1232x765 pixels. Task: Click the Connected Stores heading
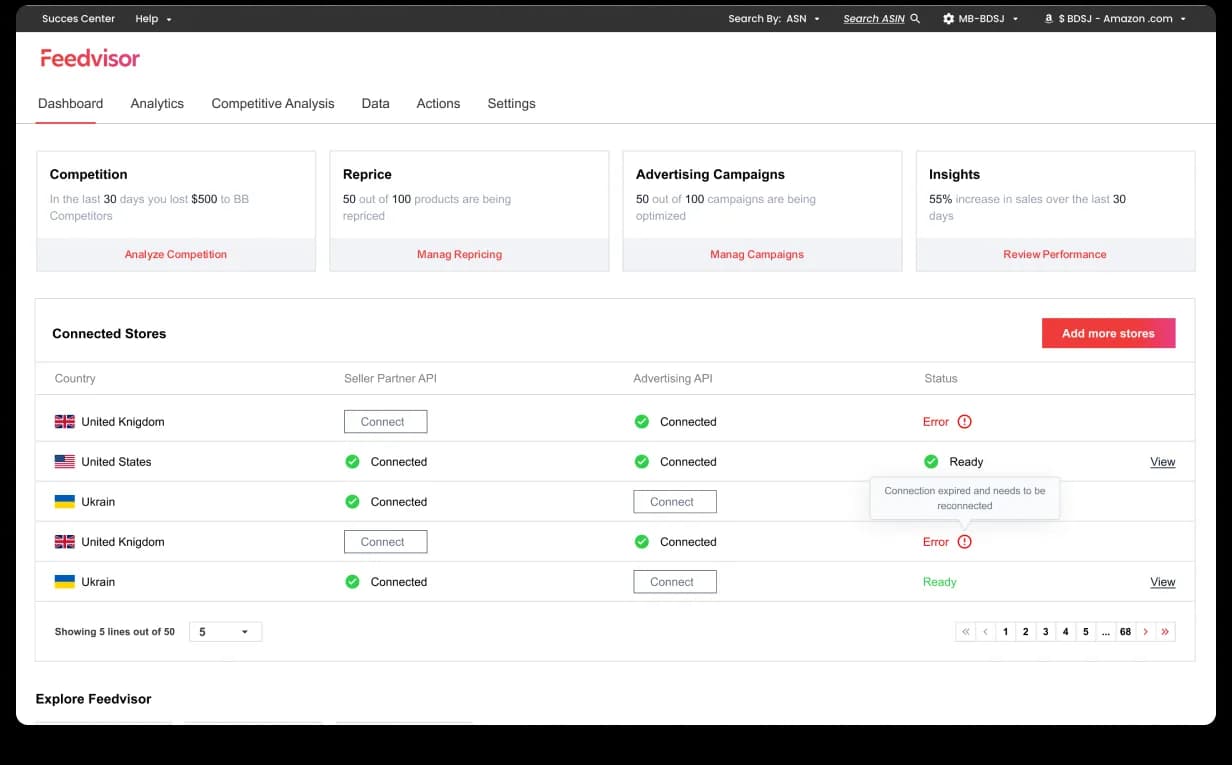(x=109, y=334)
